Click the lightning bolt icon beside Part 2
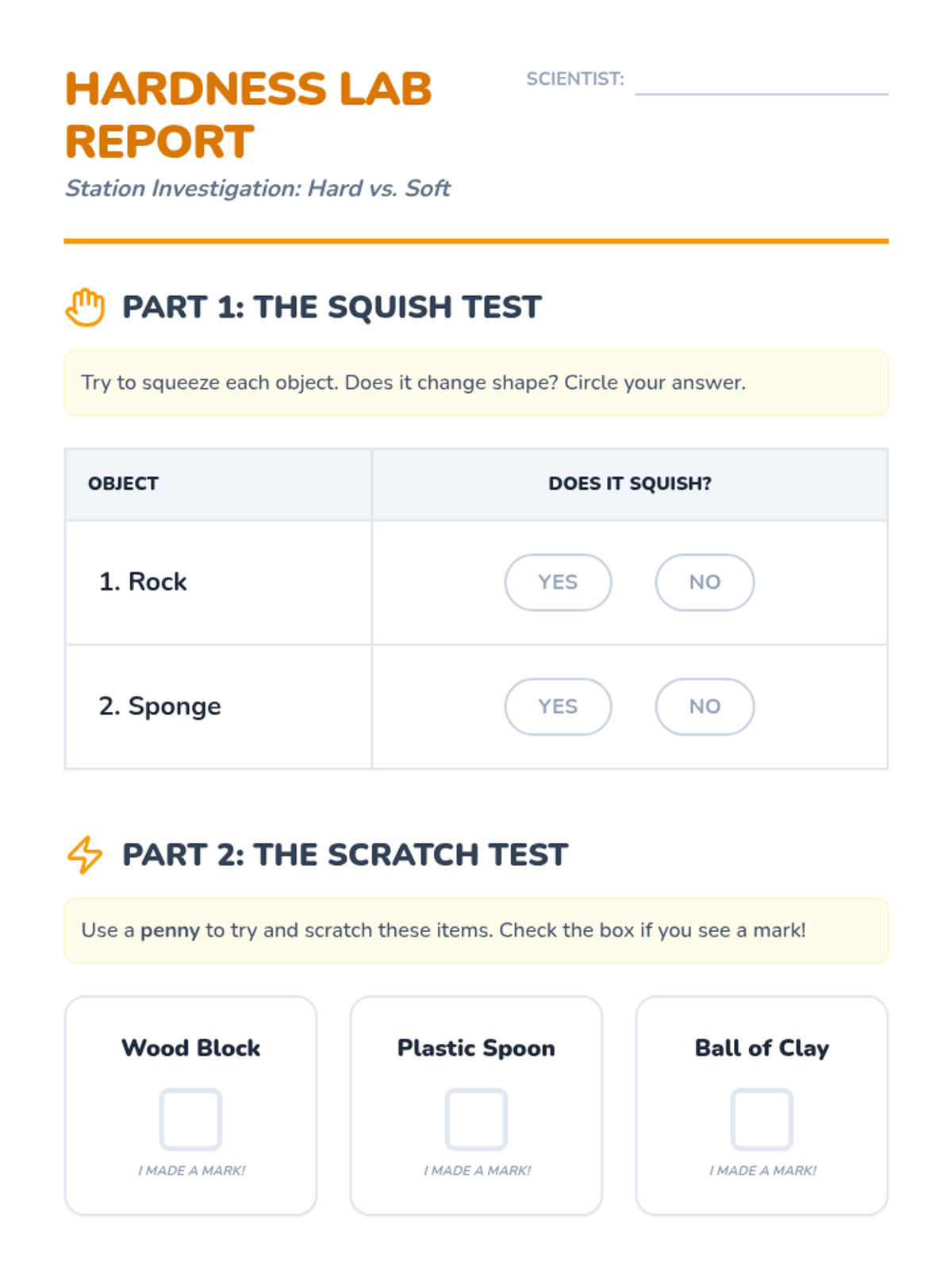This screenshot has height=1270, width=952. pyautogui.click(x=85, y=855)
